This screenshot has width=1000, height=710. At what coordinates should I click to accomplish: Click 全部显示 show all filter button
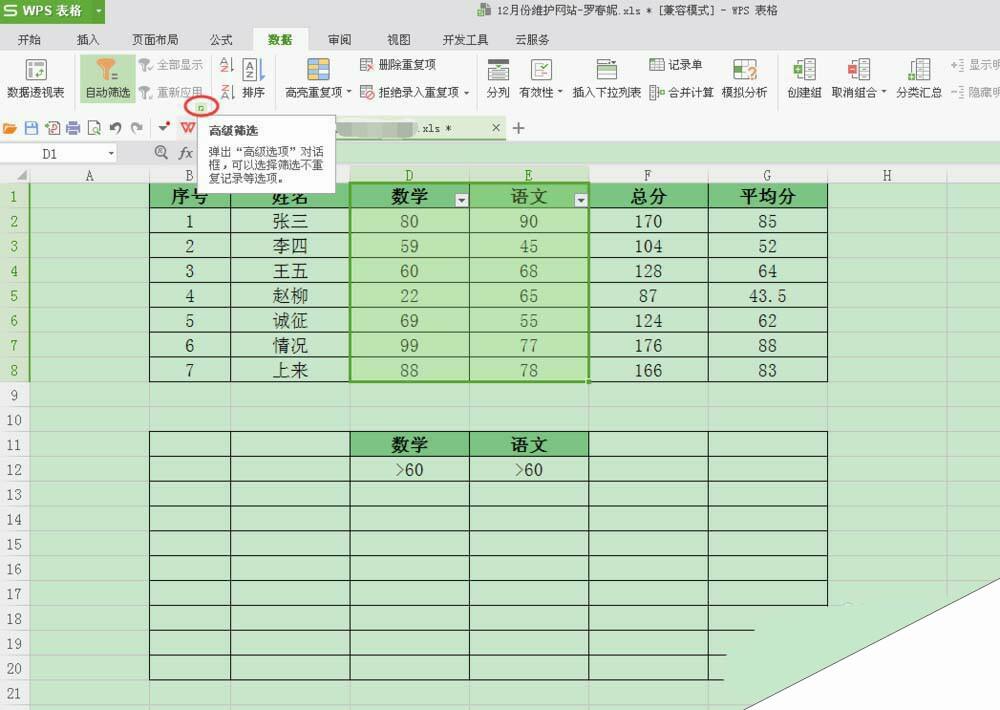point(171,64)
